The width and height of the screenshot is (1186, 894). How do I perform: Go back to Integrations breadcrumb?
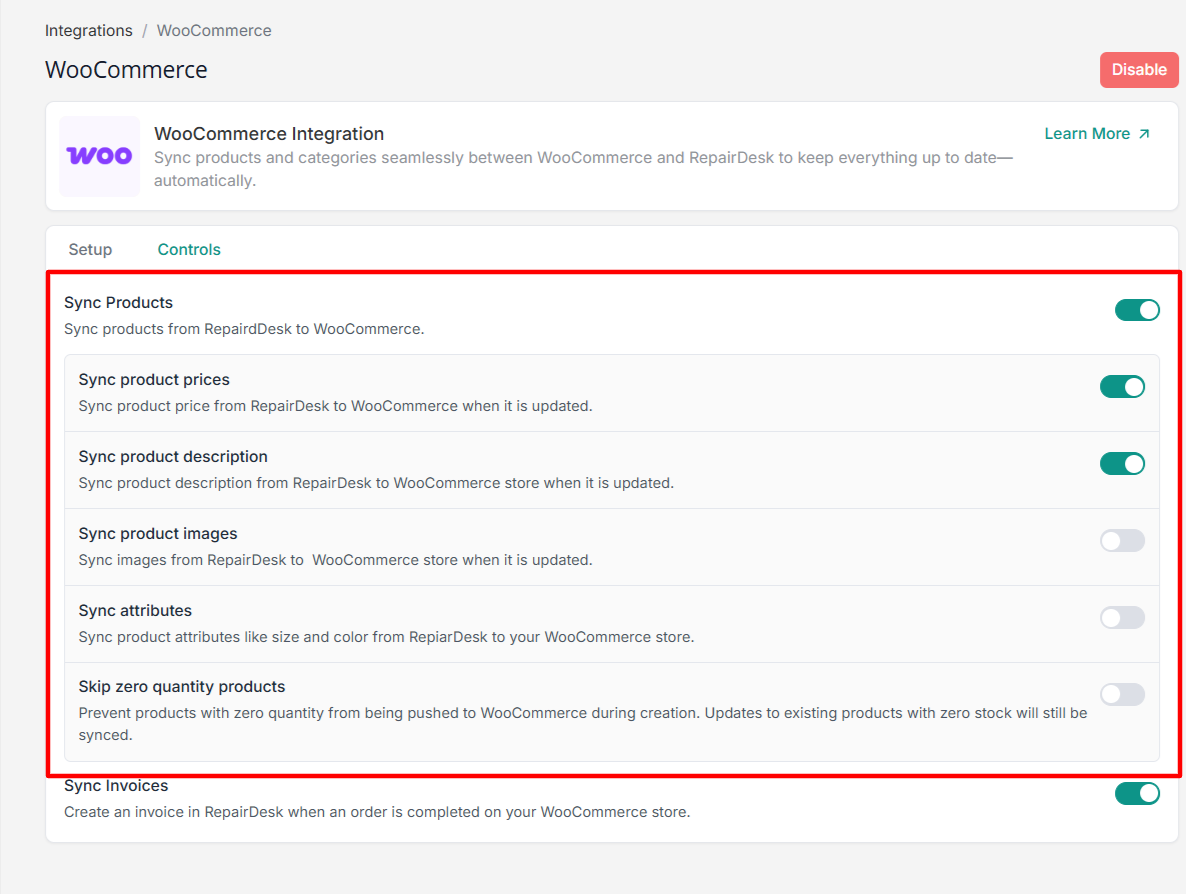(x=88, y=31)
